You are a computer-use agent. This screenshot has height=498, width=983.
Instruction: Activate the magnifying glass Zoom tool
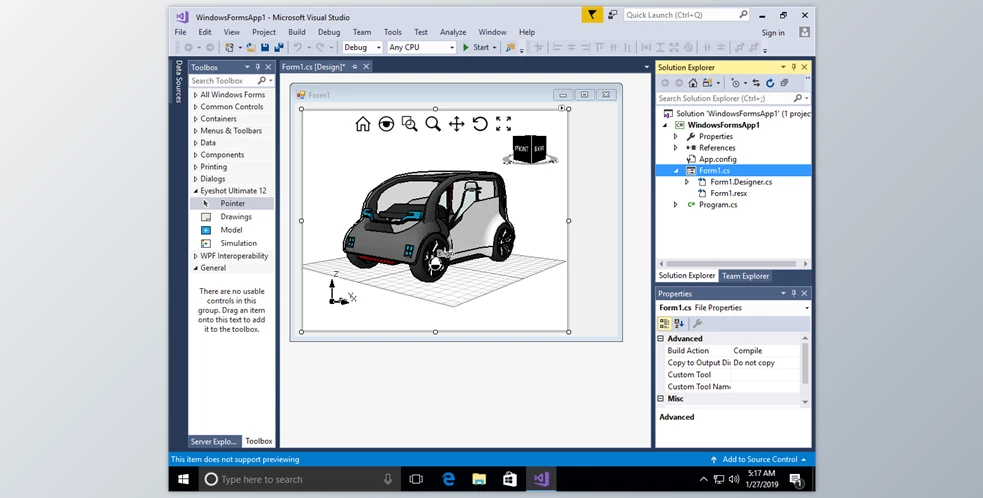[x=433, y=124]
